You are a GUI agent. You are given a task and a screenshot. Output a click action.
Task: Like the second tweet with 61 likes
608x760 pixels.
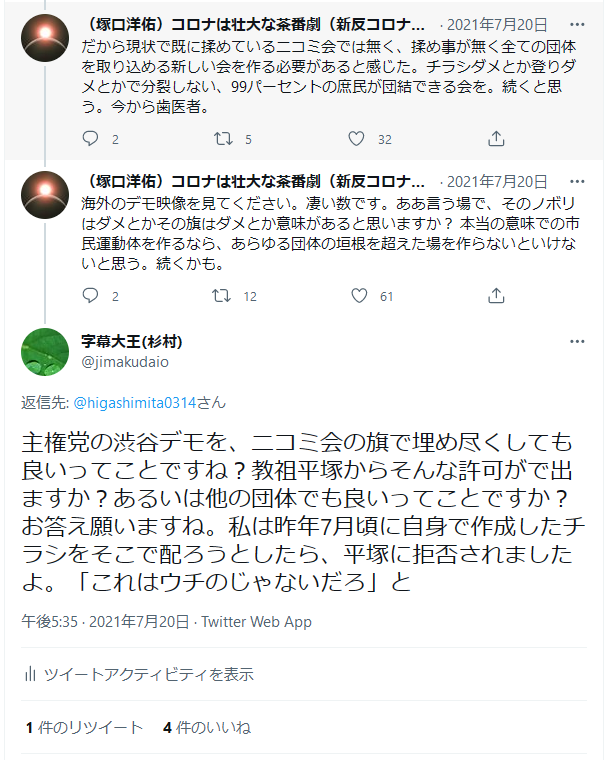pos(357,295)
